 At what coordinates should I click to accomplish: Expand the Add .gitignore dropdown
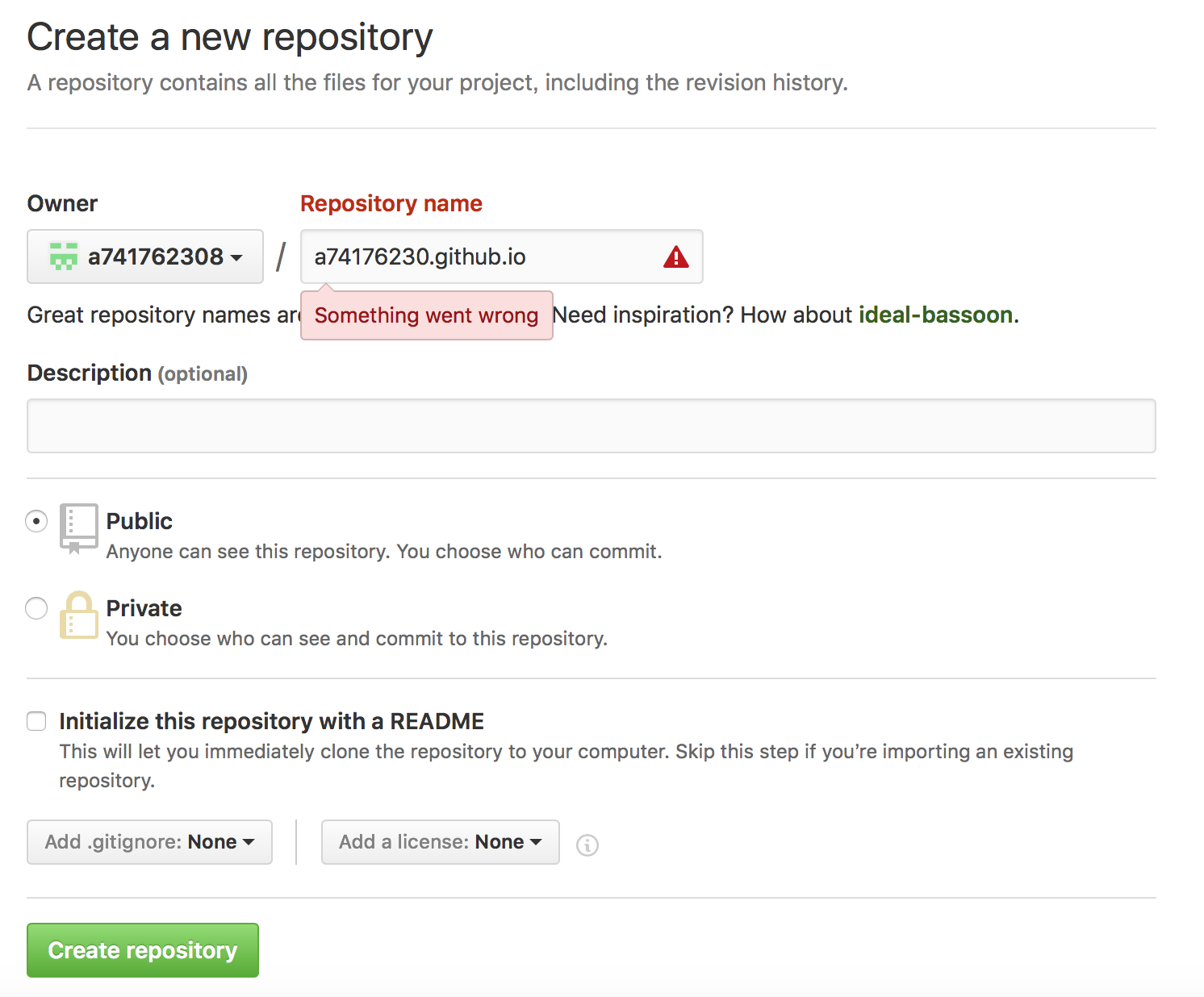[149, 842]
